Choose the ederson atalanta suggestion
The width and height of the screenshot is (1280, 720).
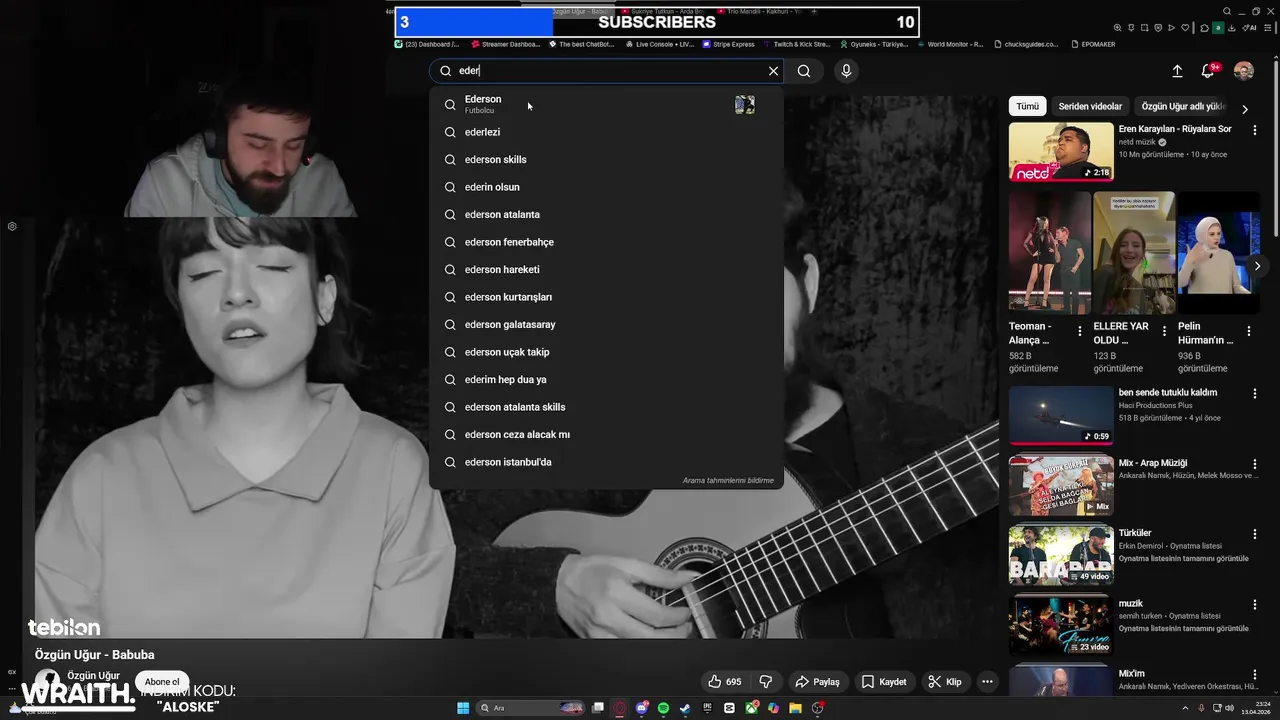[606, 214]
